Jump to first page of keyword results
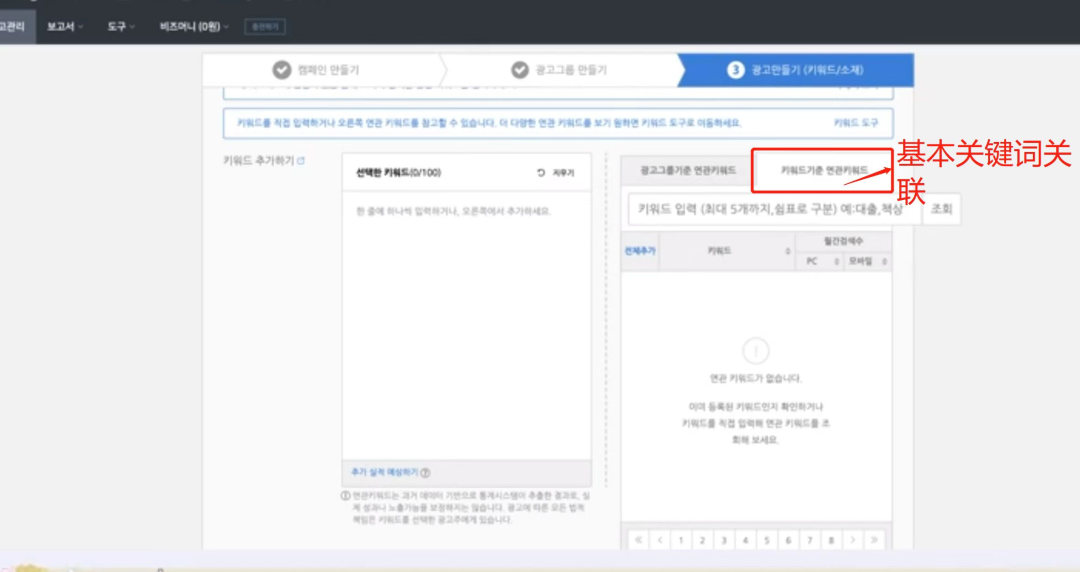1080x572 pixels. [x=638, y=540]
